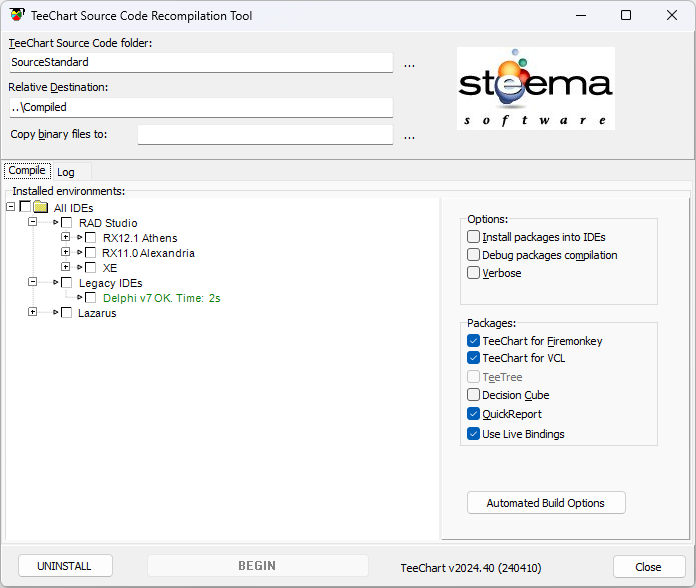Check the Lazarus checkbox
Viewport: 696px width, 588px height.
[x=67, y=312]
